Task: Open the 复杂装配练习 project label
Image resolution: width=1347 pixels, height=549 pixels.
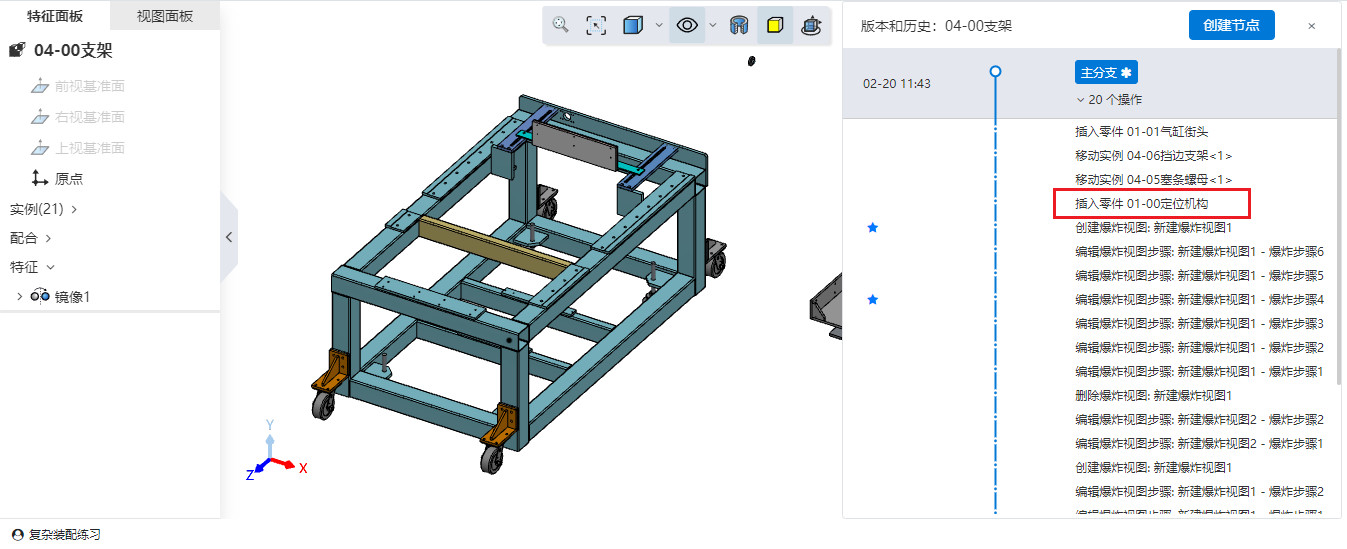Action: [65, 535]
